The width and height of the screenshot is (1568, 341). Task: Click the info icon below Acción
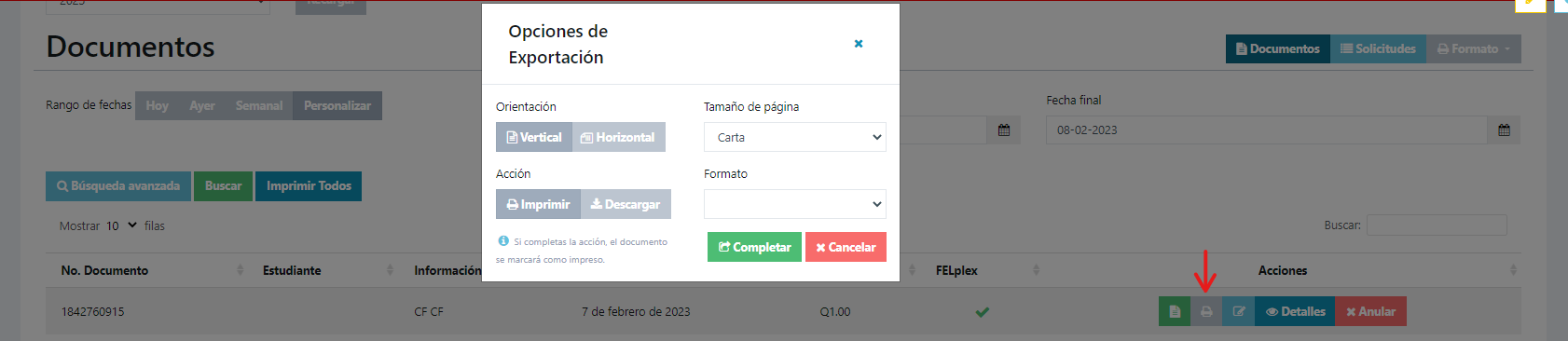(503, 240)
